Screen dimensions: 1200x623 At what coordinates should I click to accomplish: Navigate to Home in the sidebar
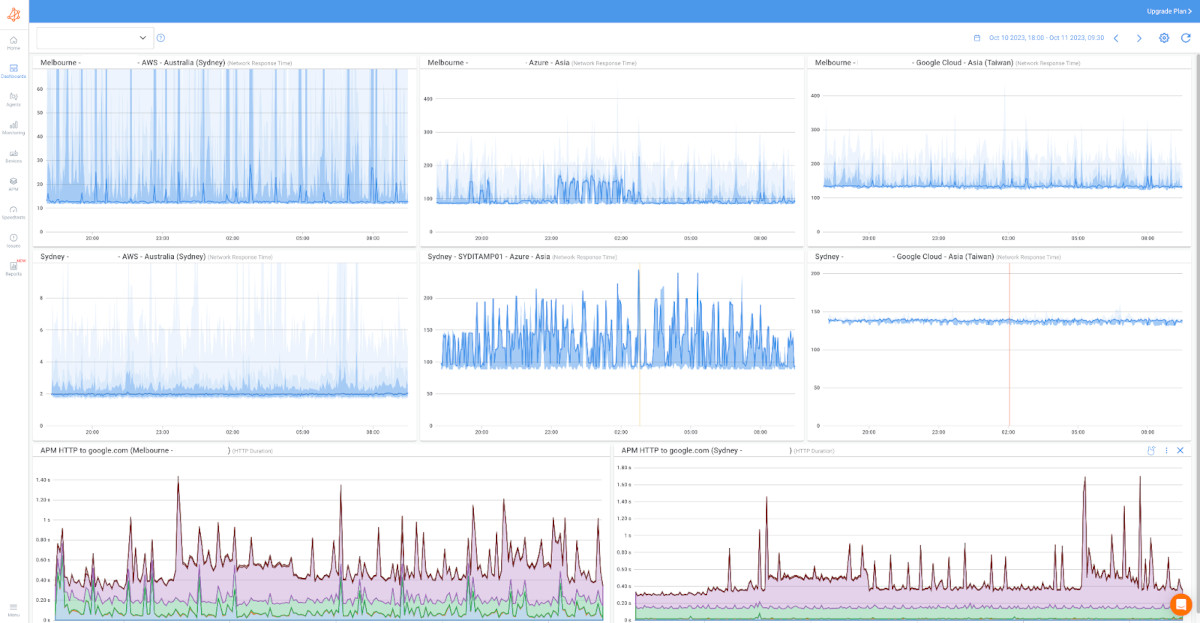pyautogui.click(x=13, y=40)
